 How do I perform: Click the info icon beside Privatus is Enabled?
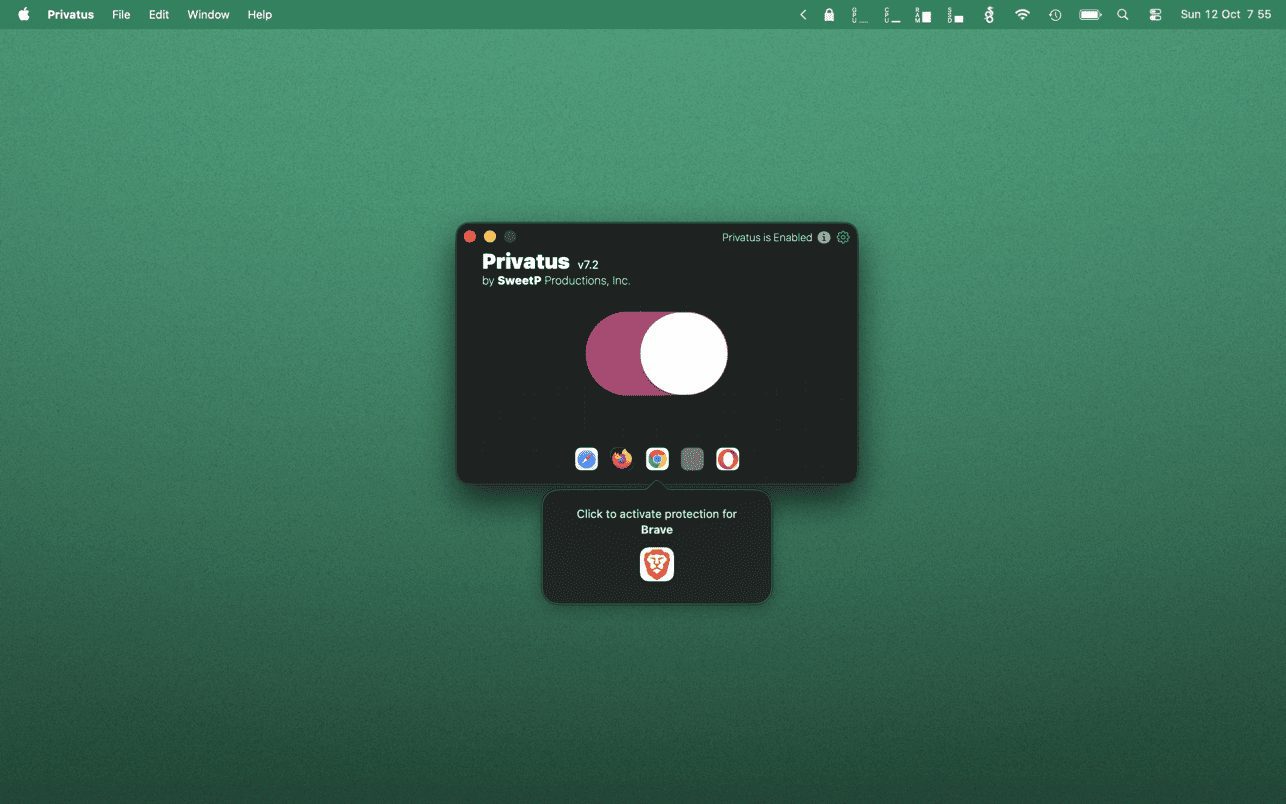824,238
